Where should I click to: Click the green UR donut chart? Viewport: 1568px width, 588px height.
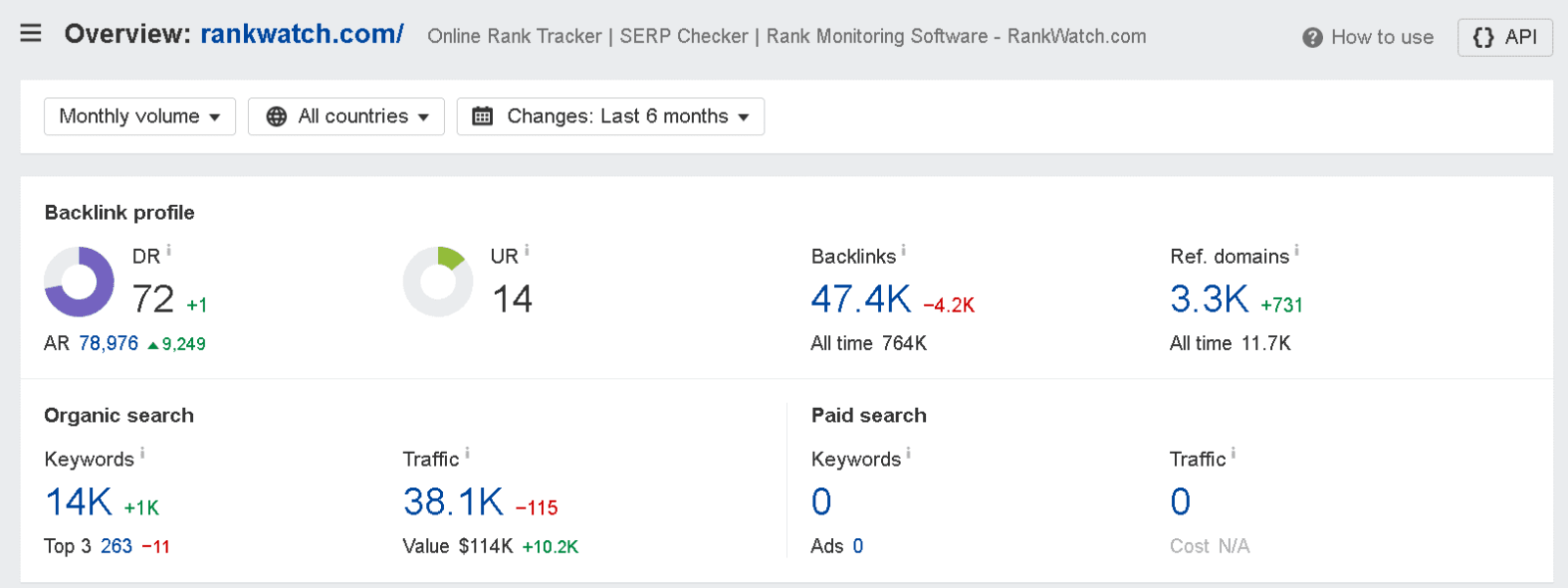438,281
